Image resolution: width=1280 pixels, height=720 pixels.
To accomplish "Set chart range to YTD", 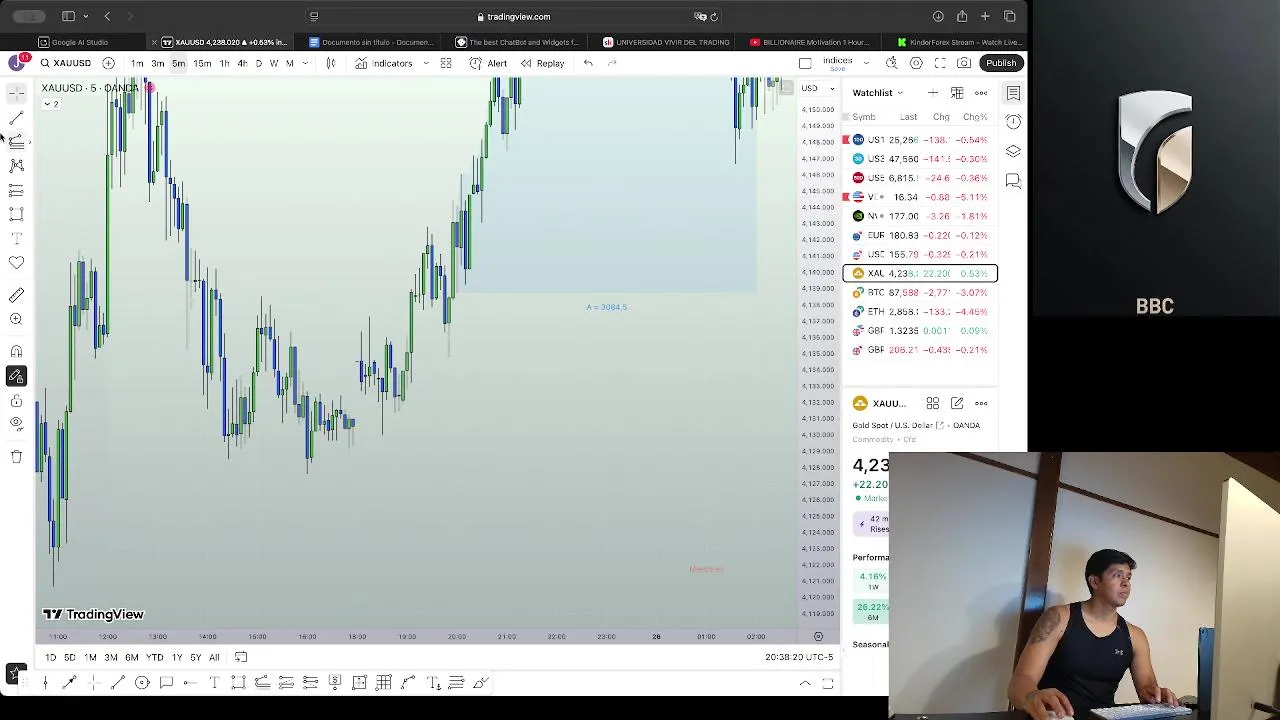I will (154, 657).
